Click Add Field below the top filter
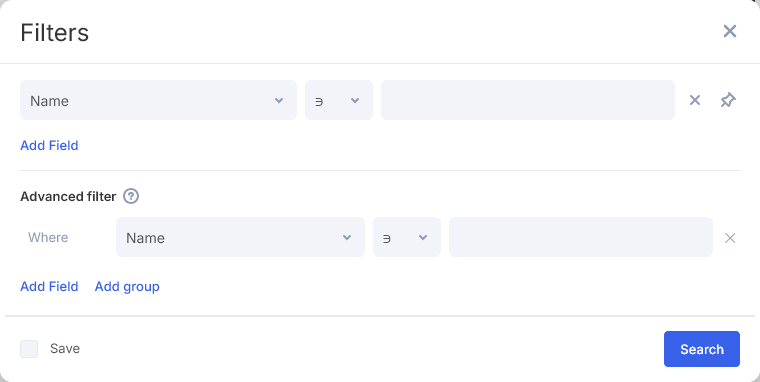Screen dimensions: 760x382 49,145
